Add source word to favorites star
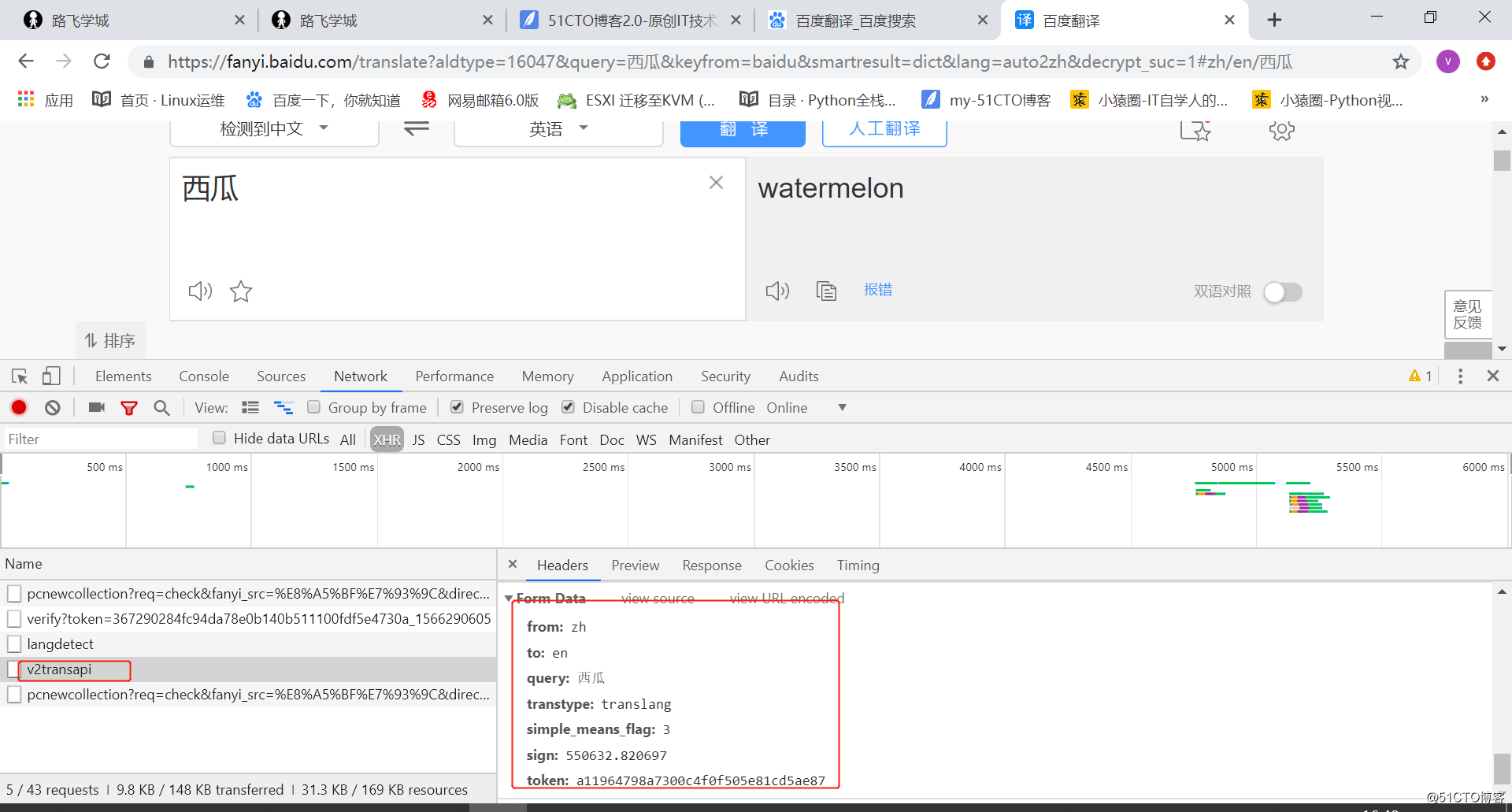 coord(241,291)
